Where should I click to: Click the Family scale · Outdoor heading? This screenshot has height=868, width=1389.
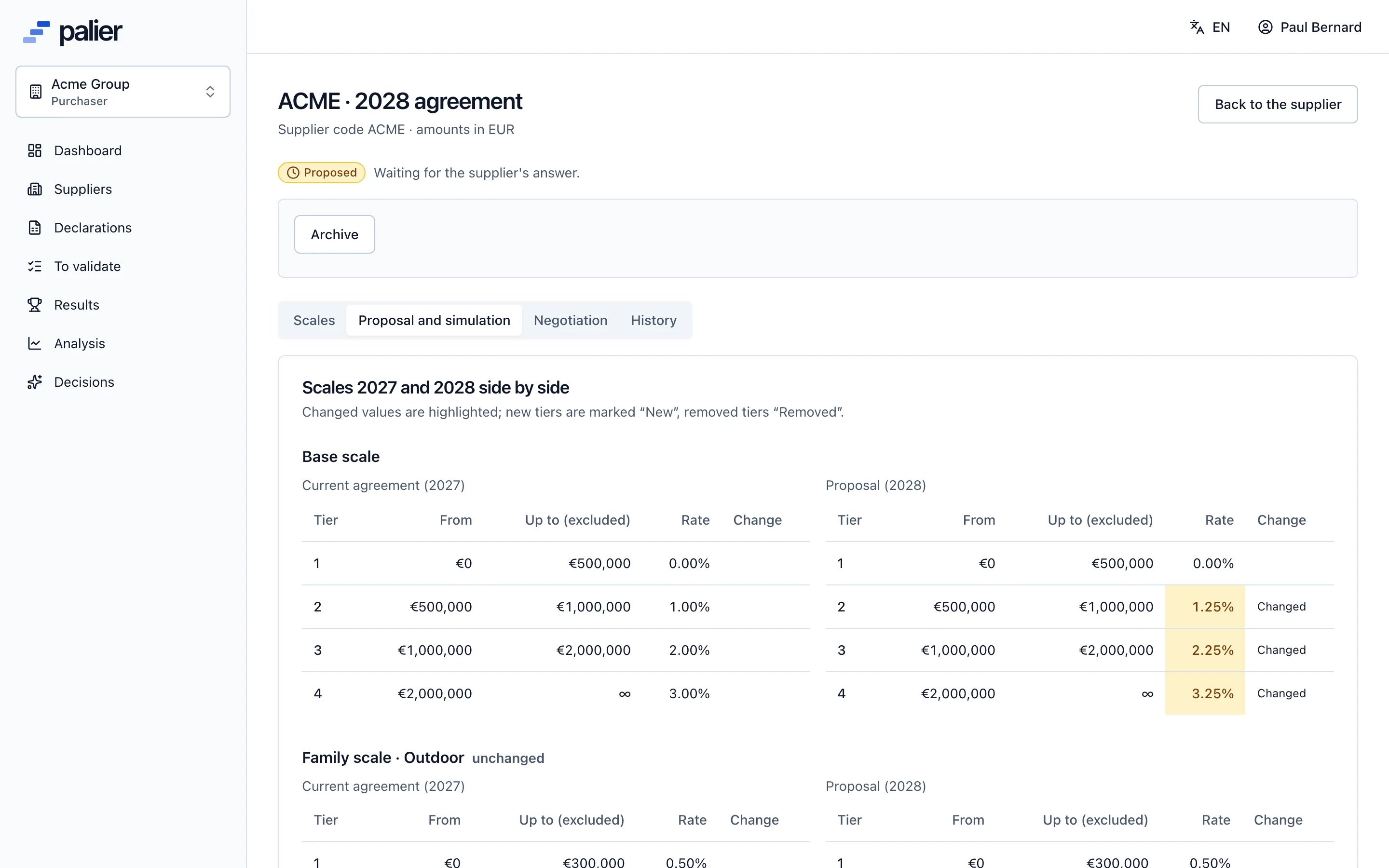(x=383, y=758)
